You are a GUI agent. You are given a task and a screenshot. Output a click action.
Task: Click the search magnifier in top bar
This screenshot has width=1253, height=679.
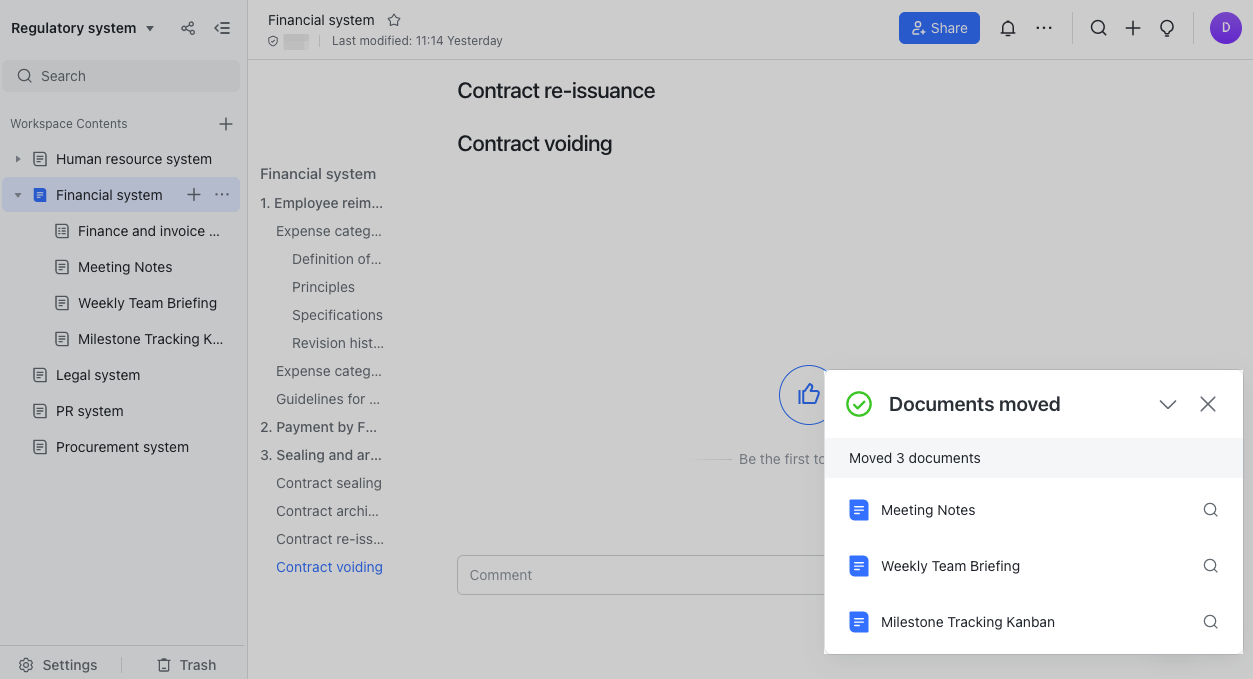point(1098,28)
